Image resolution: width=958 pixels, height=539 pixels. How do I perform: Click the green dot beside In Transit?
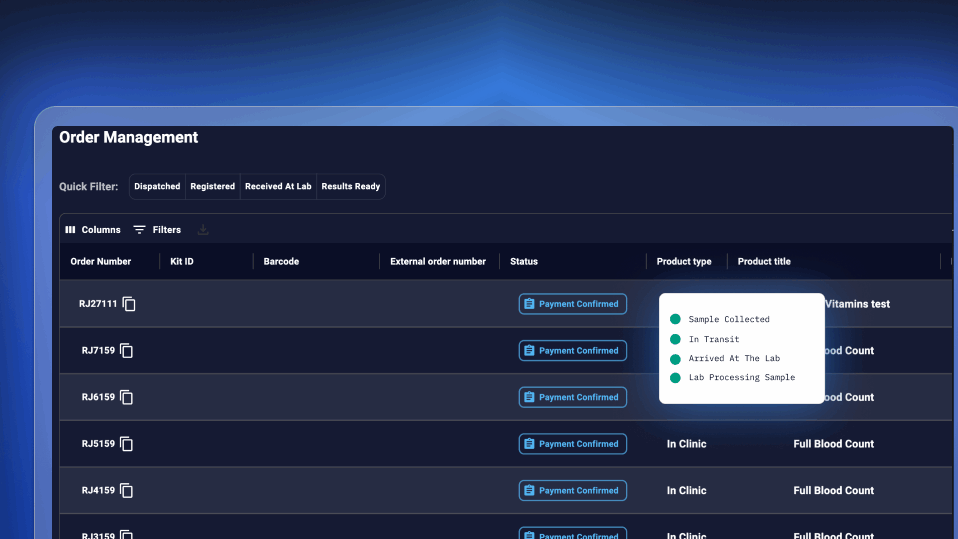tap(675, 339)
